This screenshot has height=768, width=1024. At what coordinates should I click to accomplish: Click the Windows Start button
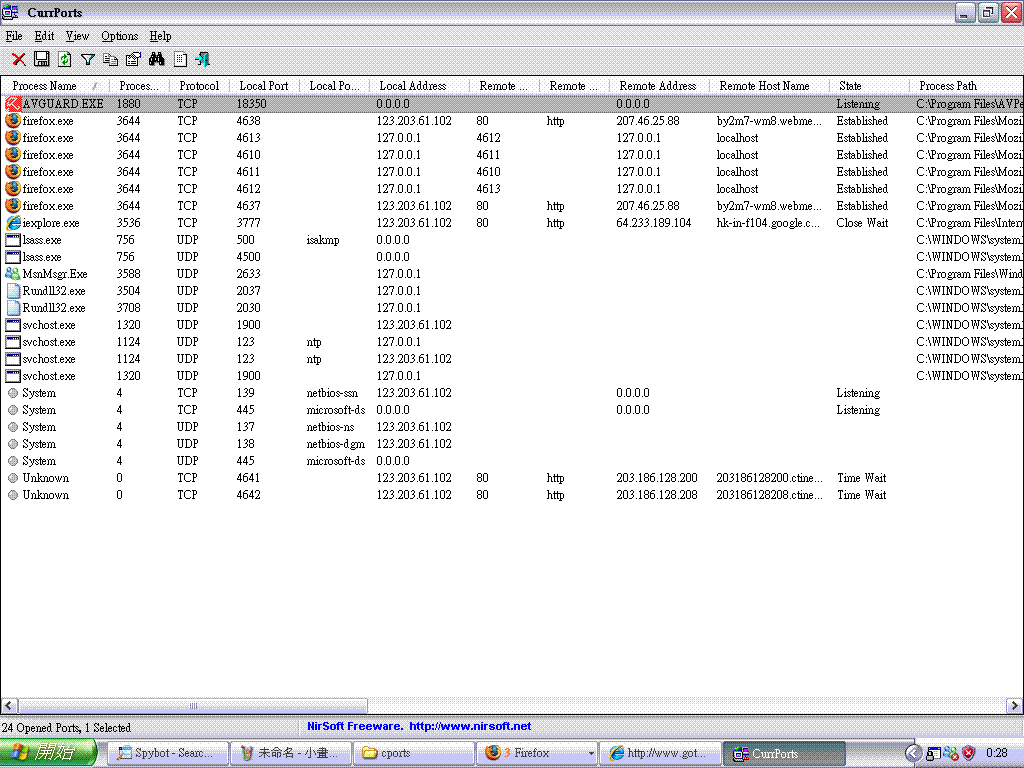pyautogui.click(x=48, y=753)
